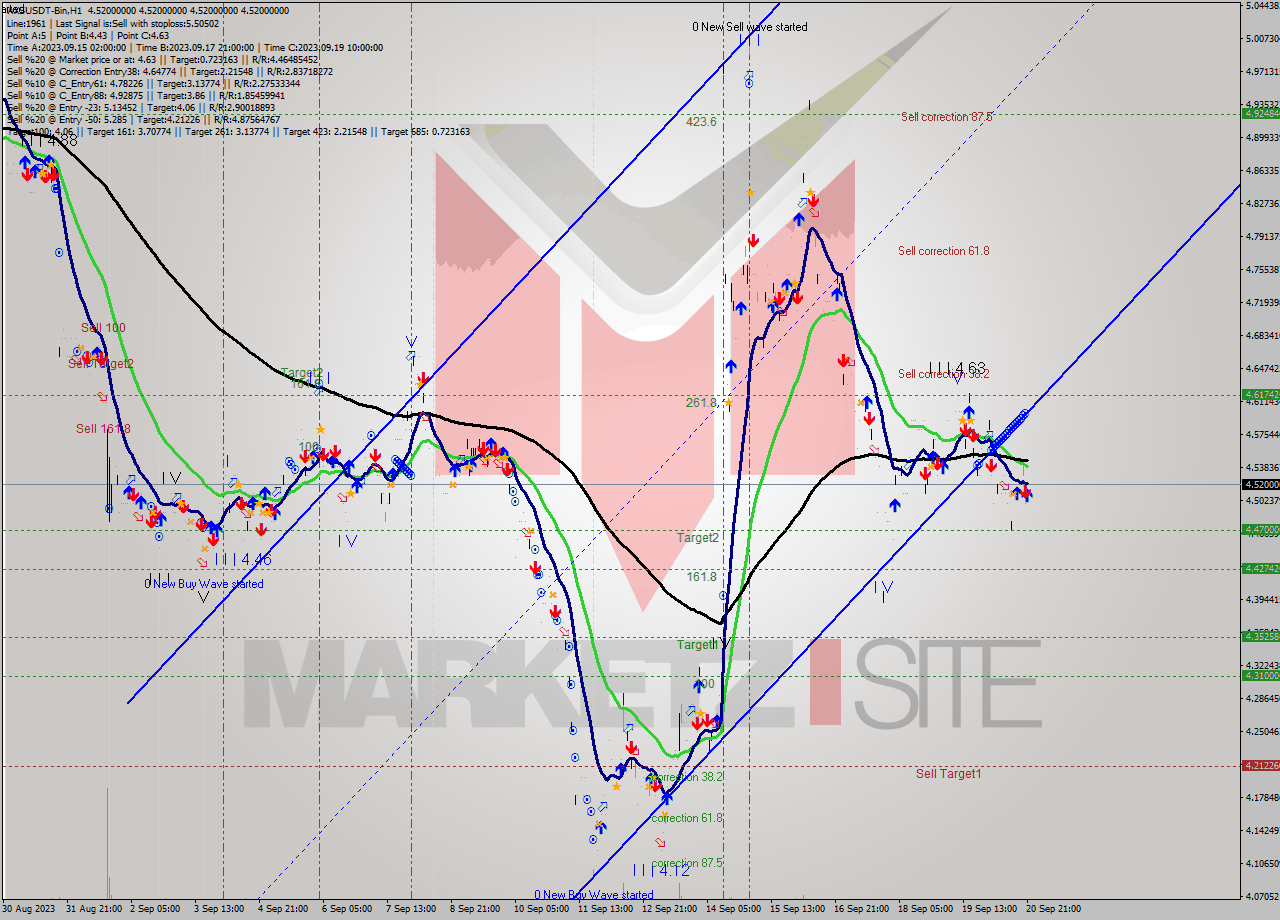Click the '18 Sep 05:00' time axis label
The width and height of the screenshot is (1280, 920).
pos(925,909)
